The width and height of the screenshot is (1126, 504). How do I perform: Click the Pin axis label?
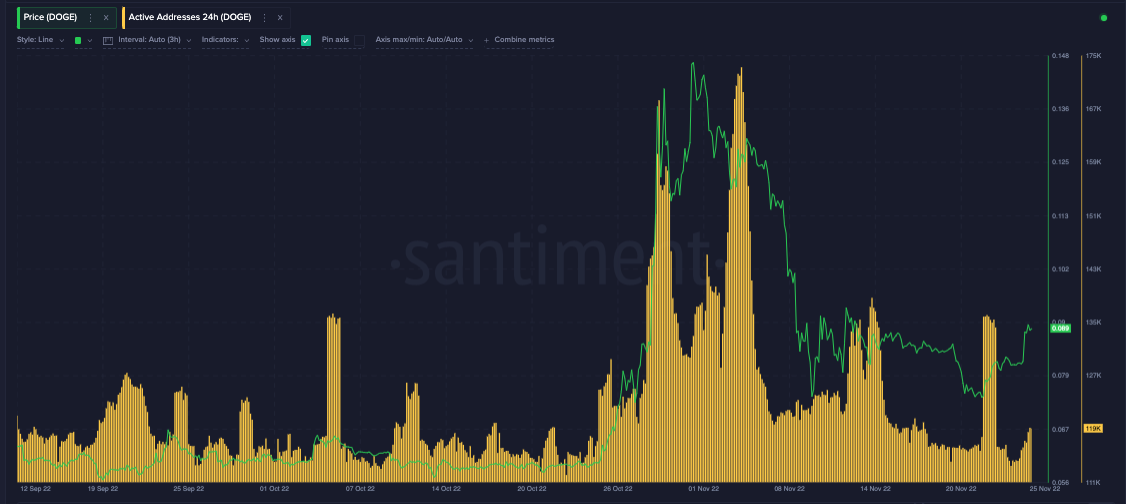[x=335, y=40]
